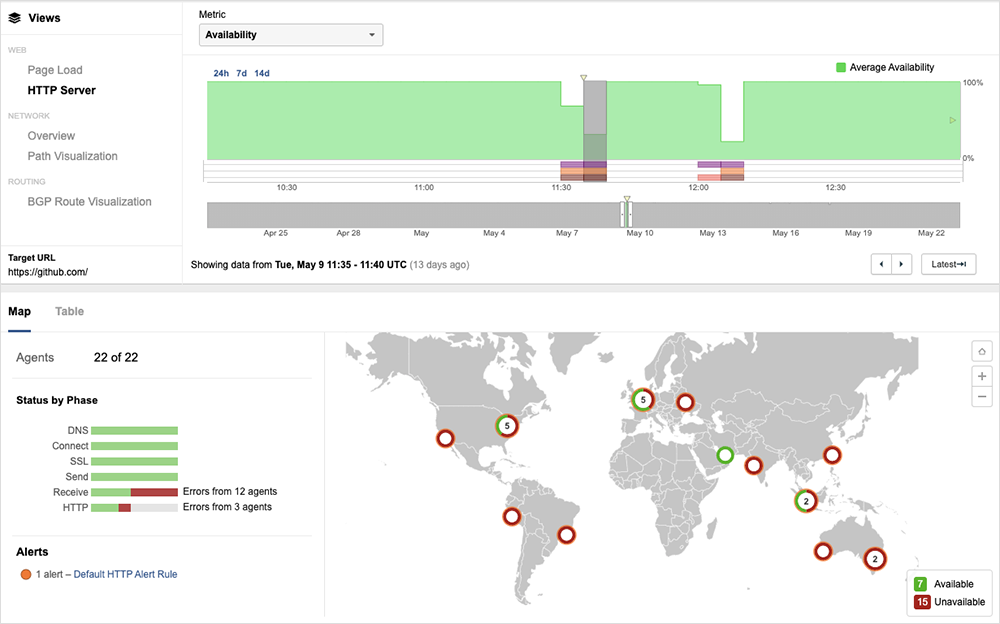Go to previous time interval arrow

pos(881,264)
